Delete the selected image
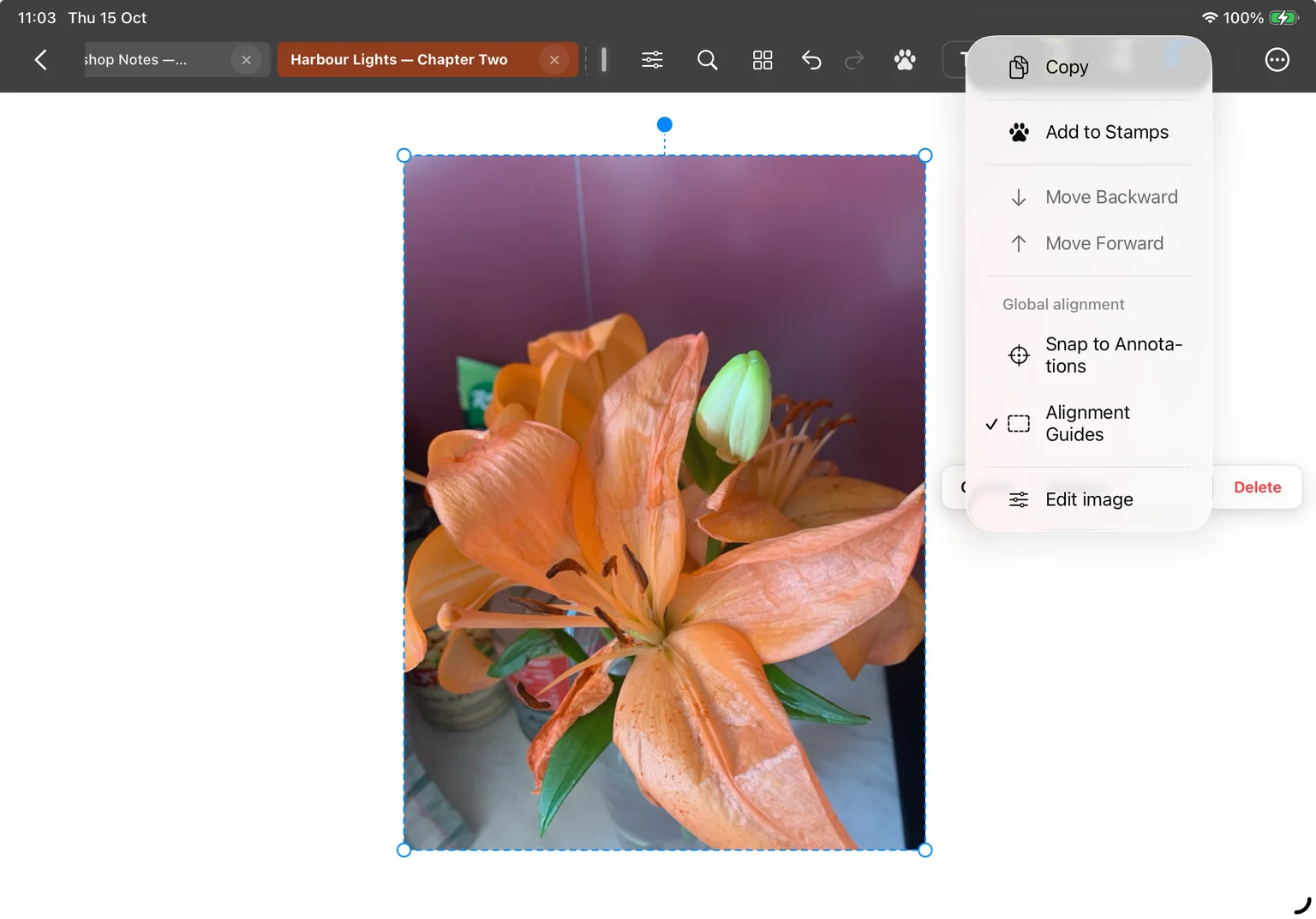The height and width of the screenshot is (919, 1316). (x=1257, y=487)
